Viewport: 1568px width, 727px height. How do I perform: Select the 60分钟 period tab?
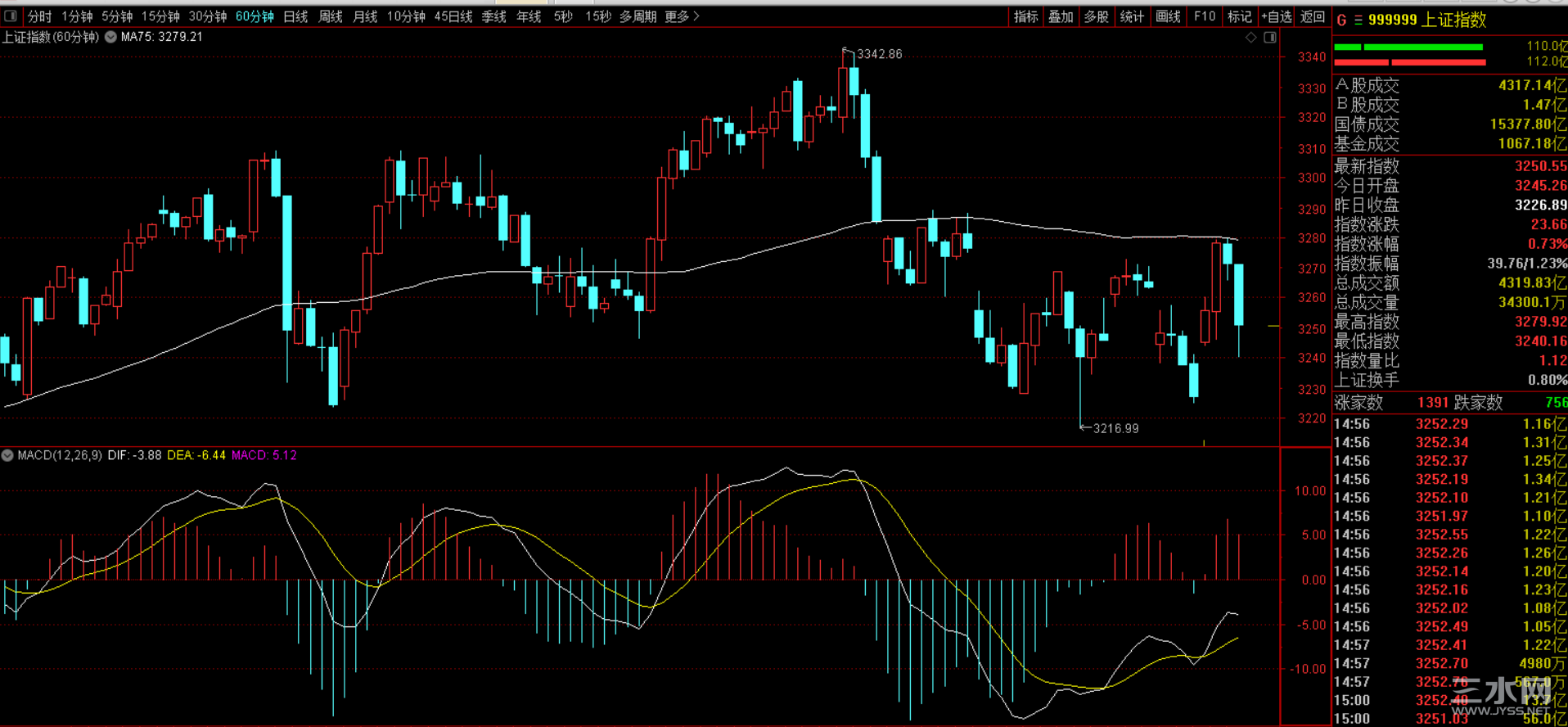point(255,16)
